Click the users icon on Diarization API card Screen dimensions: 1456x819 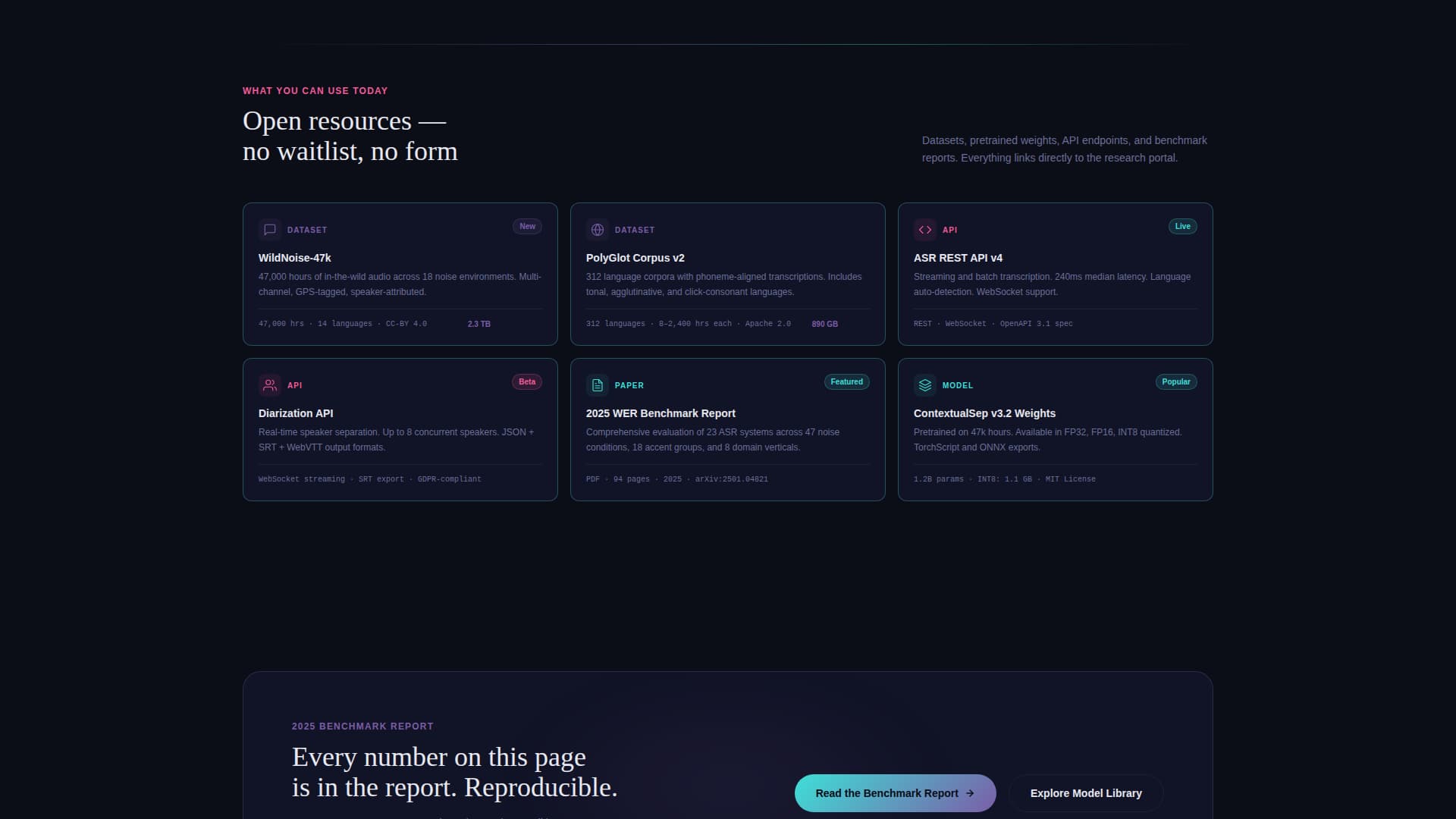point(269,385)
